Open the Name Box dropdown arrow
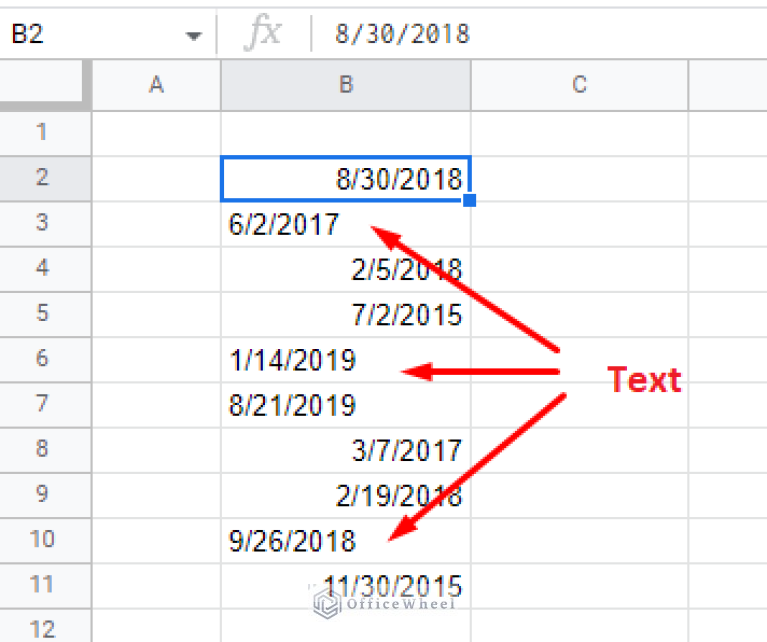The width and height of the screenshot is (767, 642). click(193, 36)
